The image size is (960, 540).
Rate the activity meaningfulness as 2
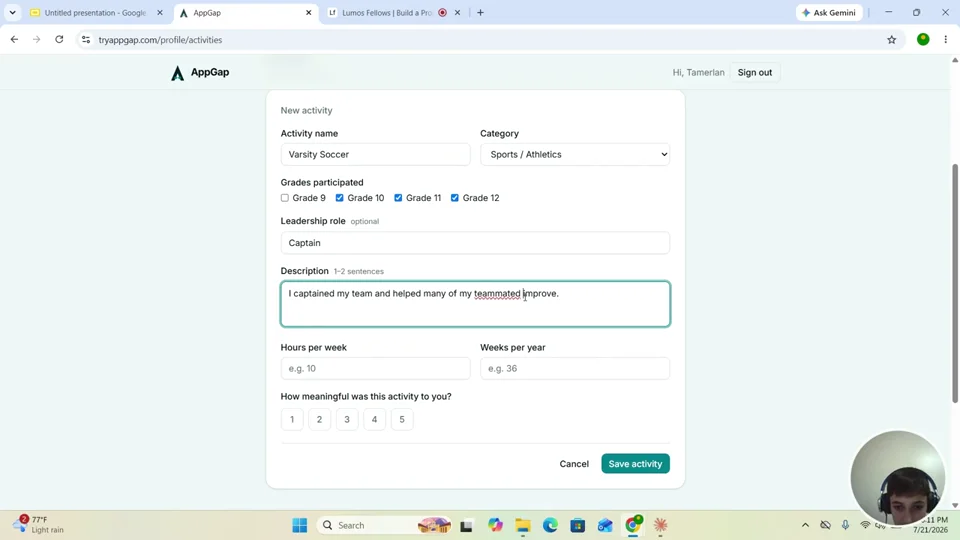(x=319, y=419)
